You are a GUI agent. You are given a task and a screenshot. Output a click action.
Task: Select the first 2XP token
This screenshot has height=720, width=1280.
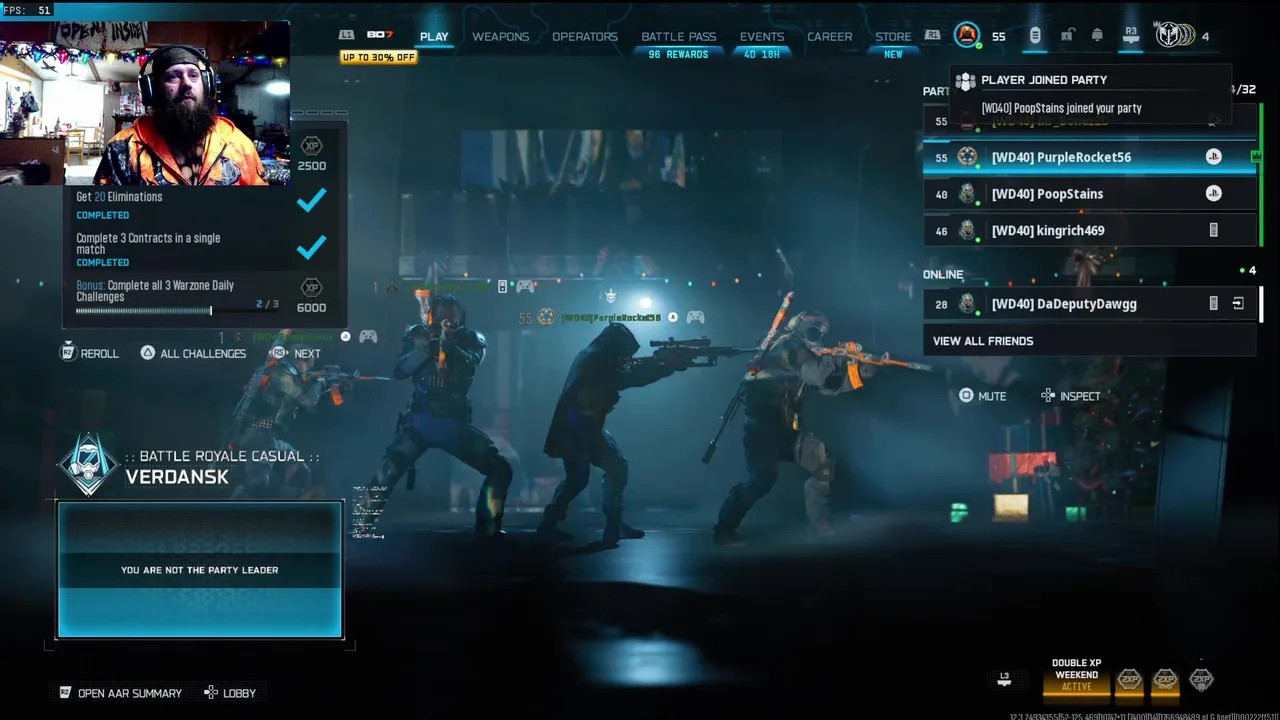pos(1129,680)
